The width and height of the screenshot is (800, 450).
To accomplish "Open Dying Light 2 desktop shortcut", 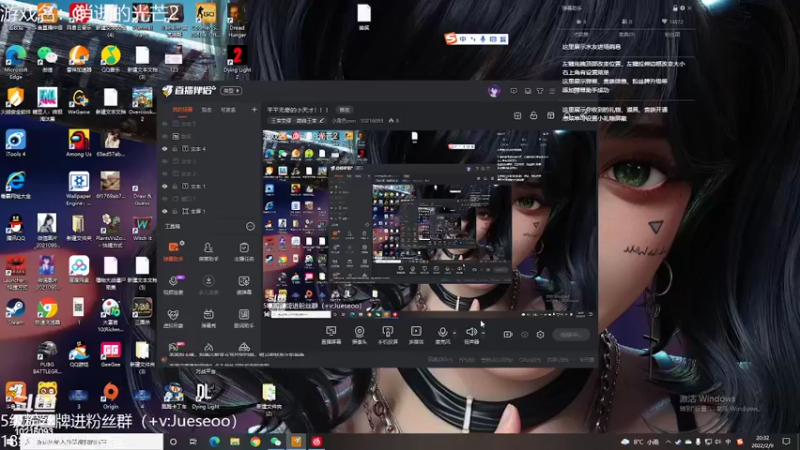I will [237, 62].
